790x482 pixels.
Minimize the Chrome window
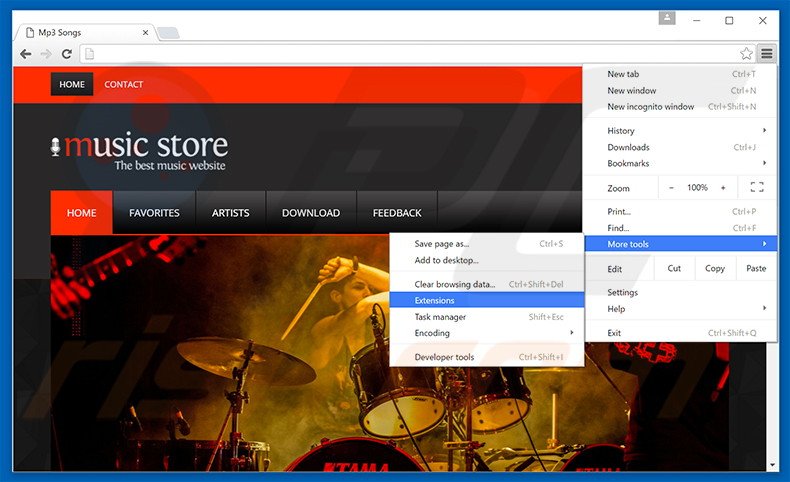[x=697, y=21]
